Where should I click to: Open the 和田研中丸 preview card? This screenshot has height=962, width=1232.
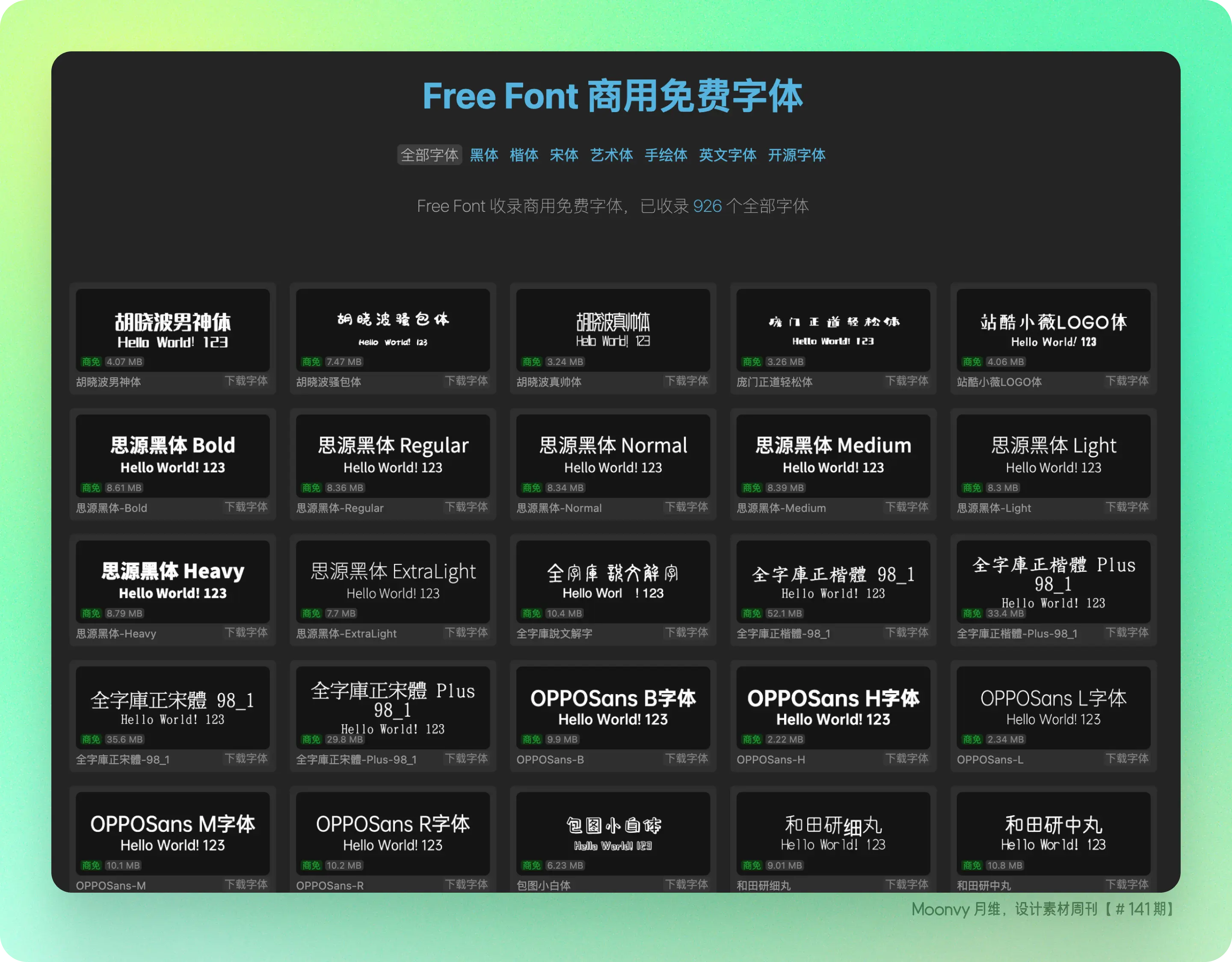(x=1053, y=833)
